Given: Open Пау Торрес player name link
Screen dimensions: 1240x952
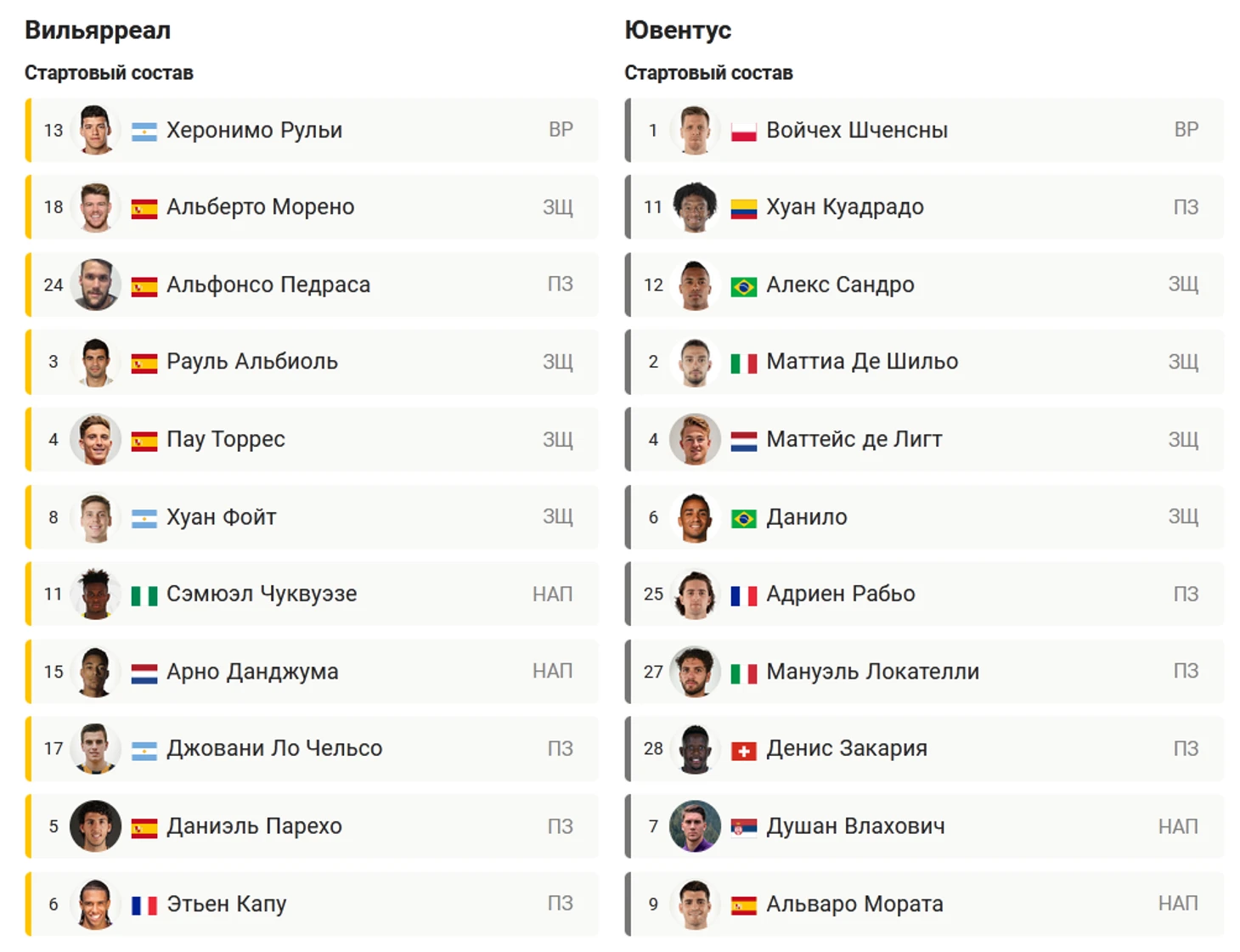Looking at the screenshot, I should point(225,440).
